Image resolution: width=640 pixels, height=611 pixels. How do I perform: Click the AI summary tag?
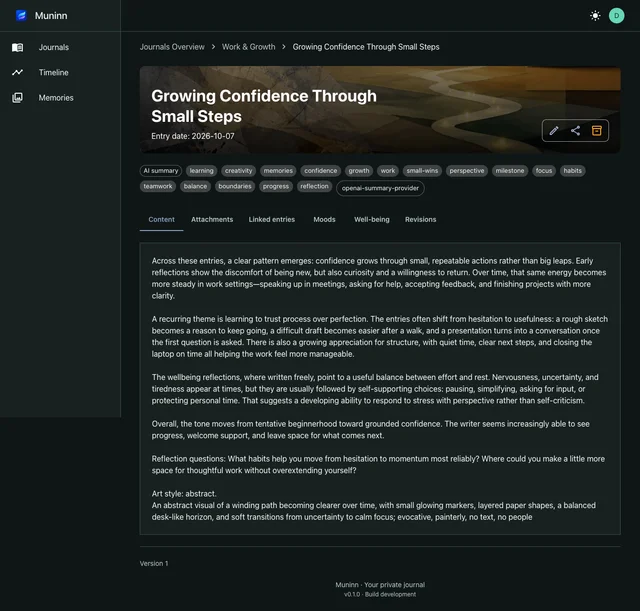(x=161, y=171)
